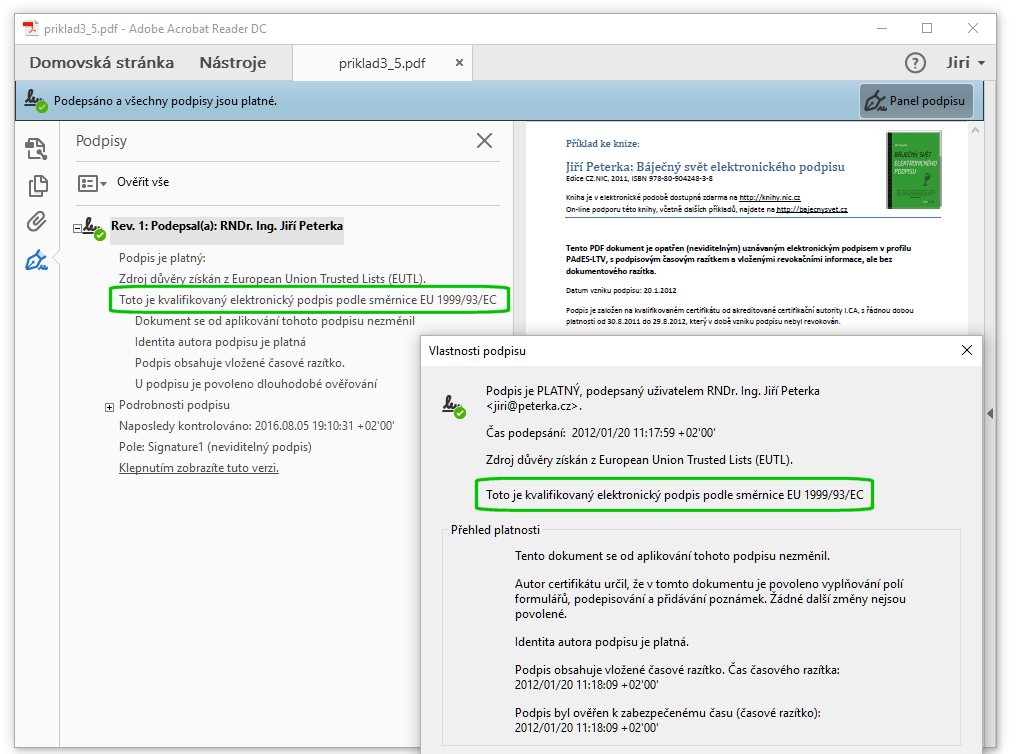Select Rev. 1: Podepsal(a) RNDr. Ing. Jiří Peterka

tap(227, 226)
